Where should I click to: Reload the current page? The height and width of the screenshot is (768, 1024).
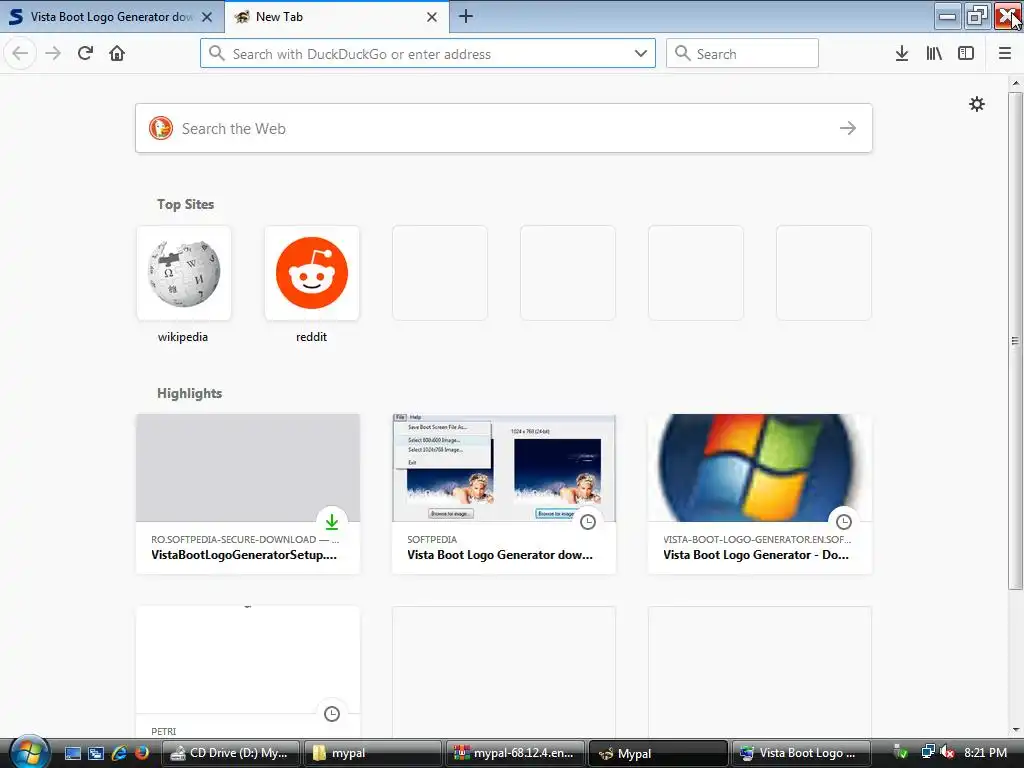(x=85, y=53)
